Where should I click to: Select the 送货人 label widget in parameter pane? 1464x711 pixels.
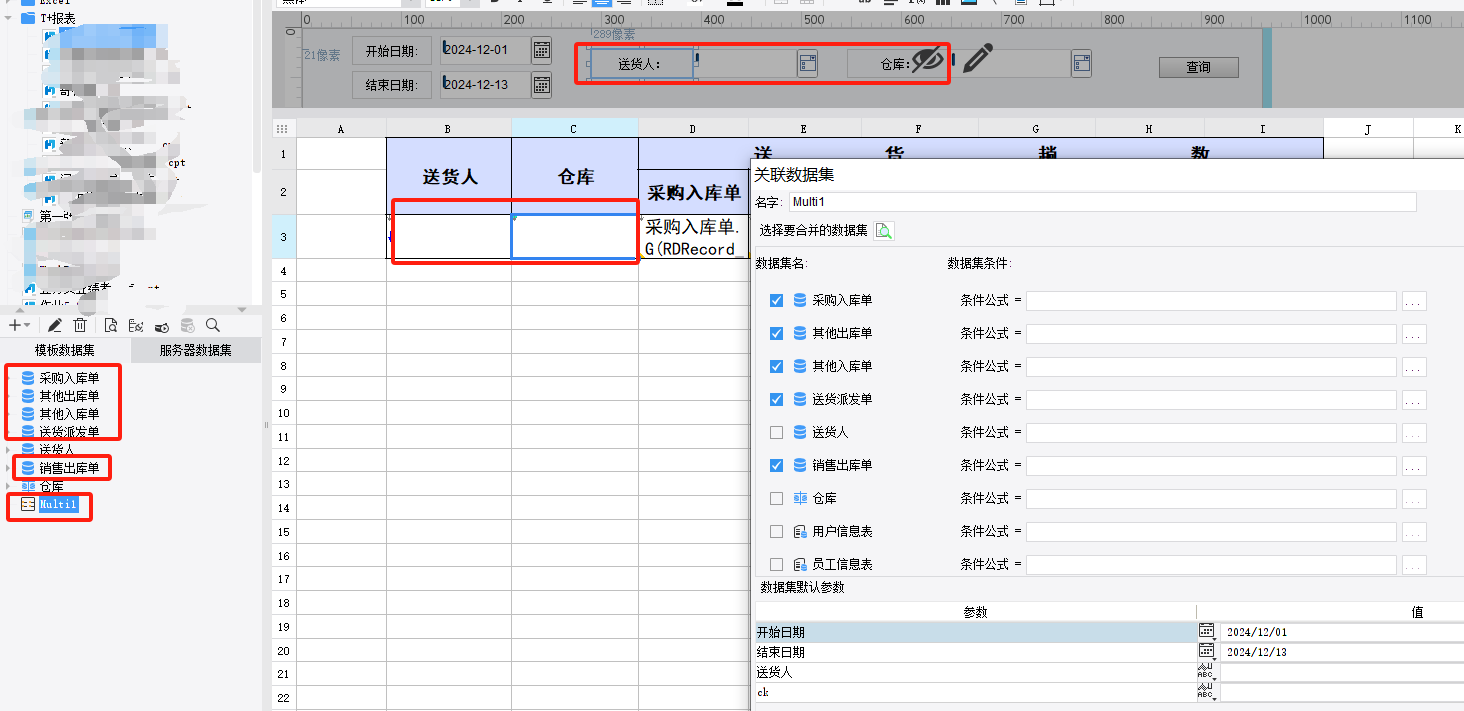[x=640, y=64]
